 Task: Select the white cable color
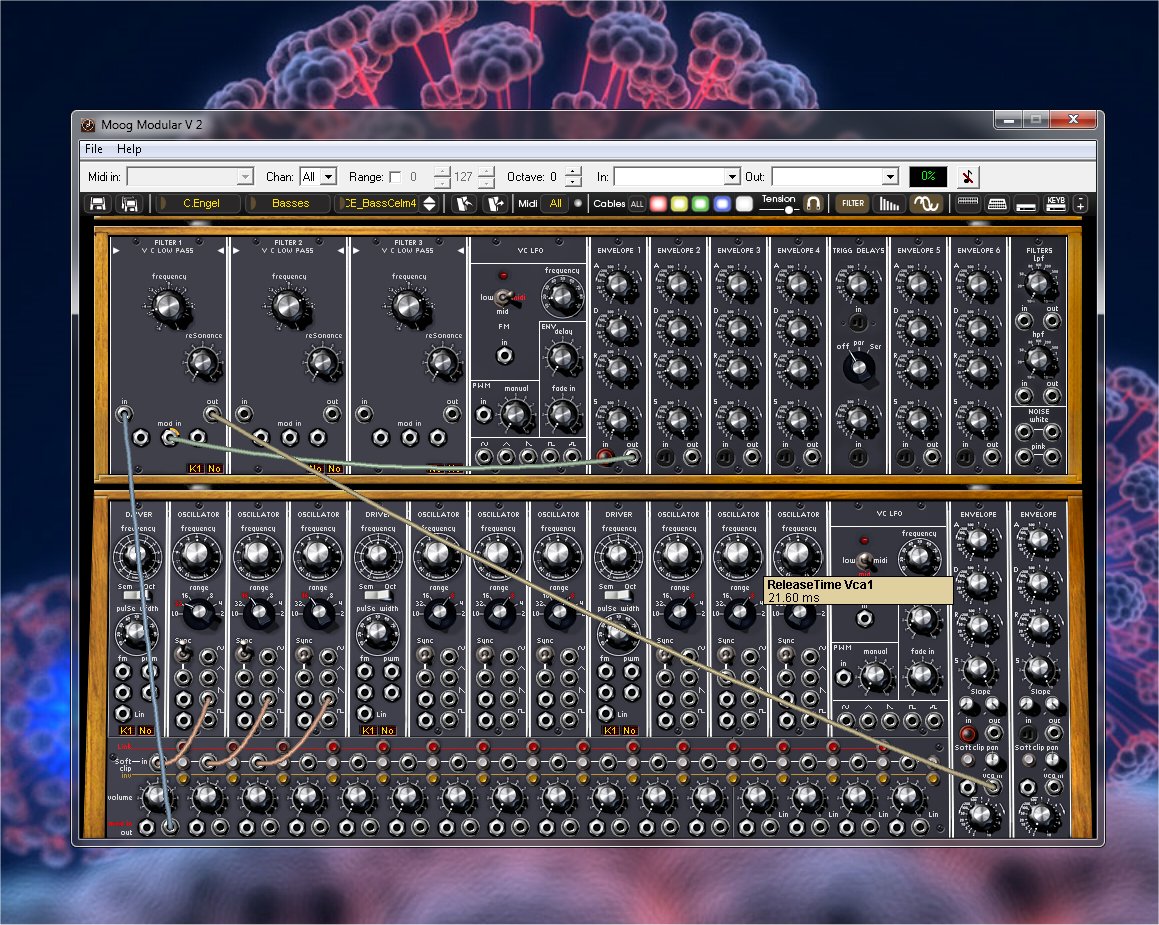point(744,204)
